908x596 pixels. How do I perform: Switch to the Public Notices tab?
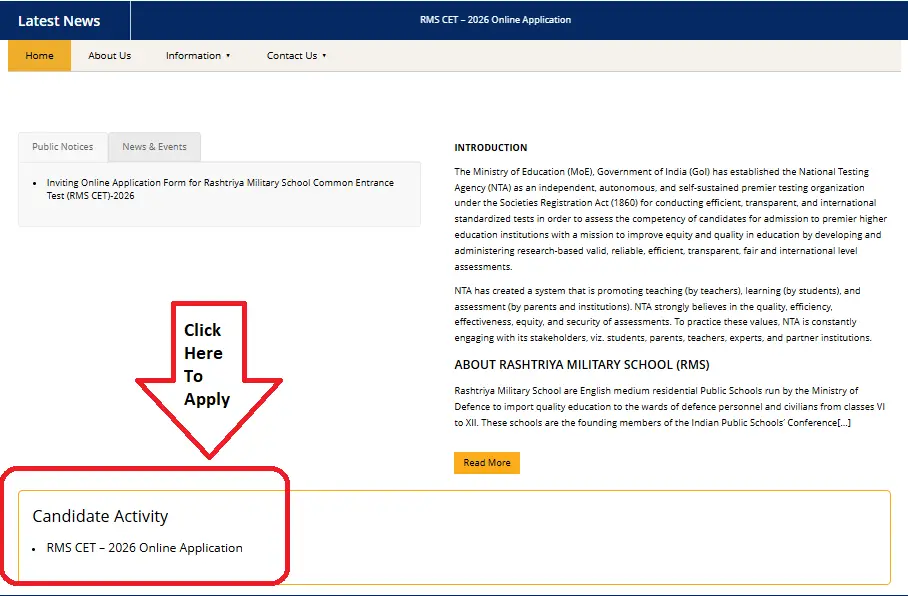[x=63, y=147]
